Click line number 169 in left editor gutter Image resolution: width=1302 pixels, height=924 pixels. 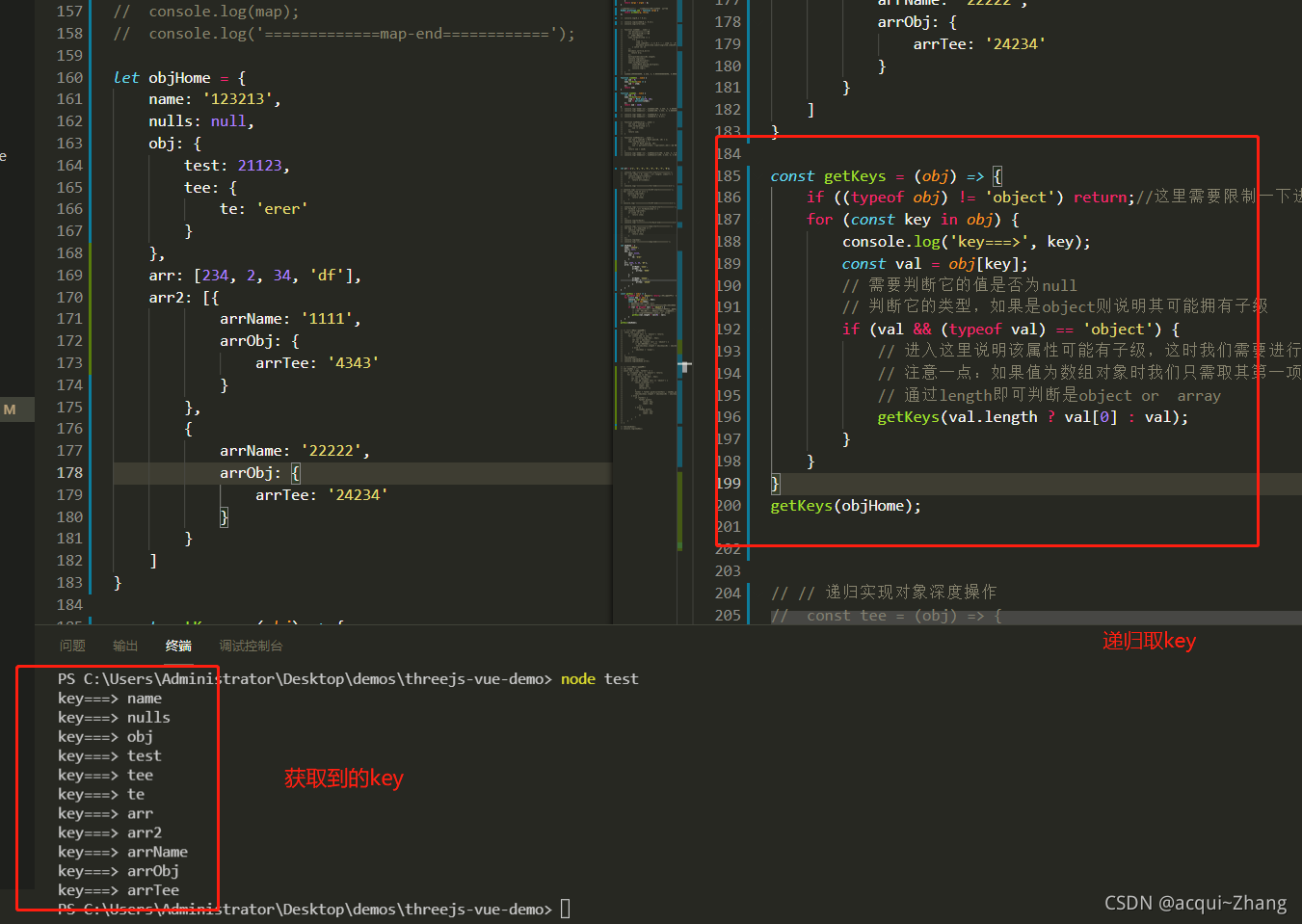pyautogui.click(x=70, y=276)
